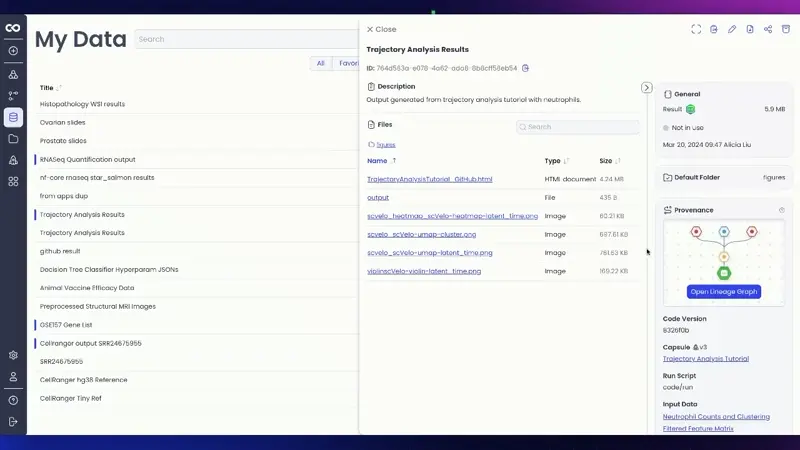Image resolution: width=800 pixels, height=450 pixels.
Task: Open scvelo heatmap latent_time.png file
Action: tap(453, 216)
